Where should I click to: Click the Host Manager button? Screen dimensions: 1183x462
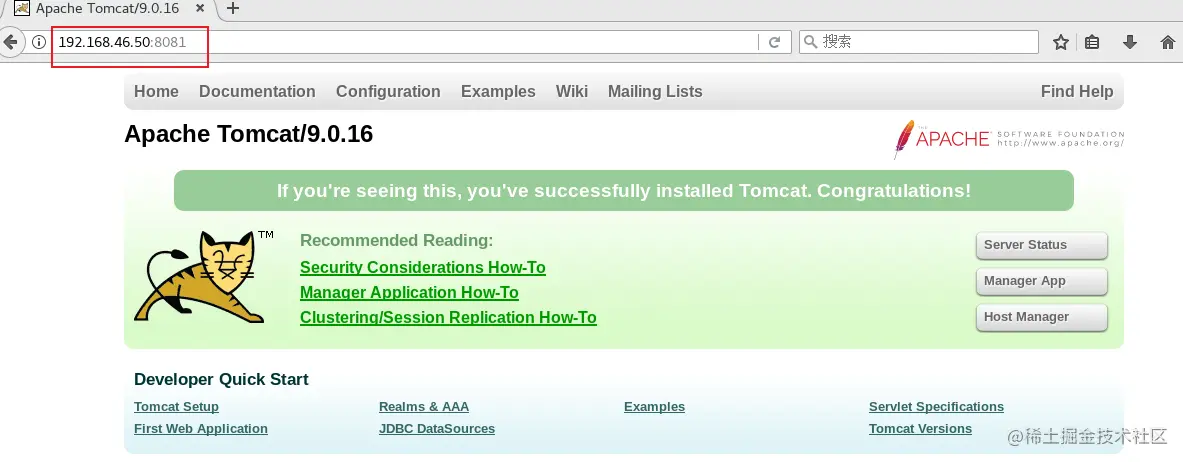click(x=1042, y=318)
